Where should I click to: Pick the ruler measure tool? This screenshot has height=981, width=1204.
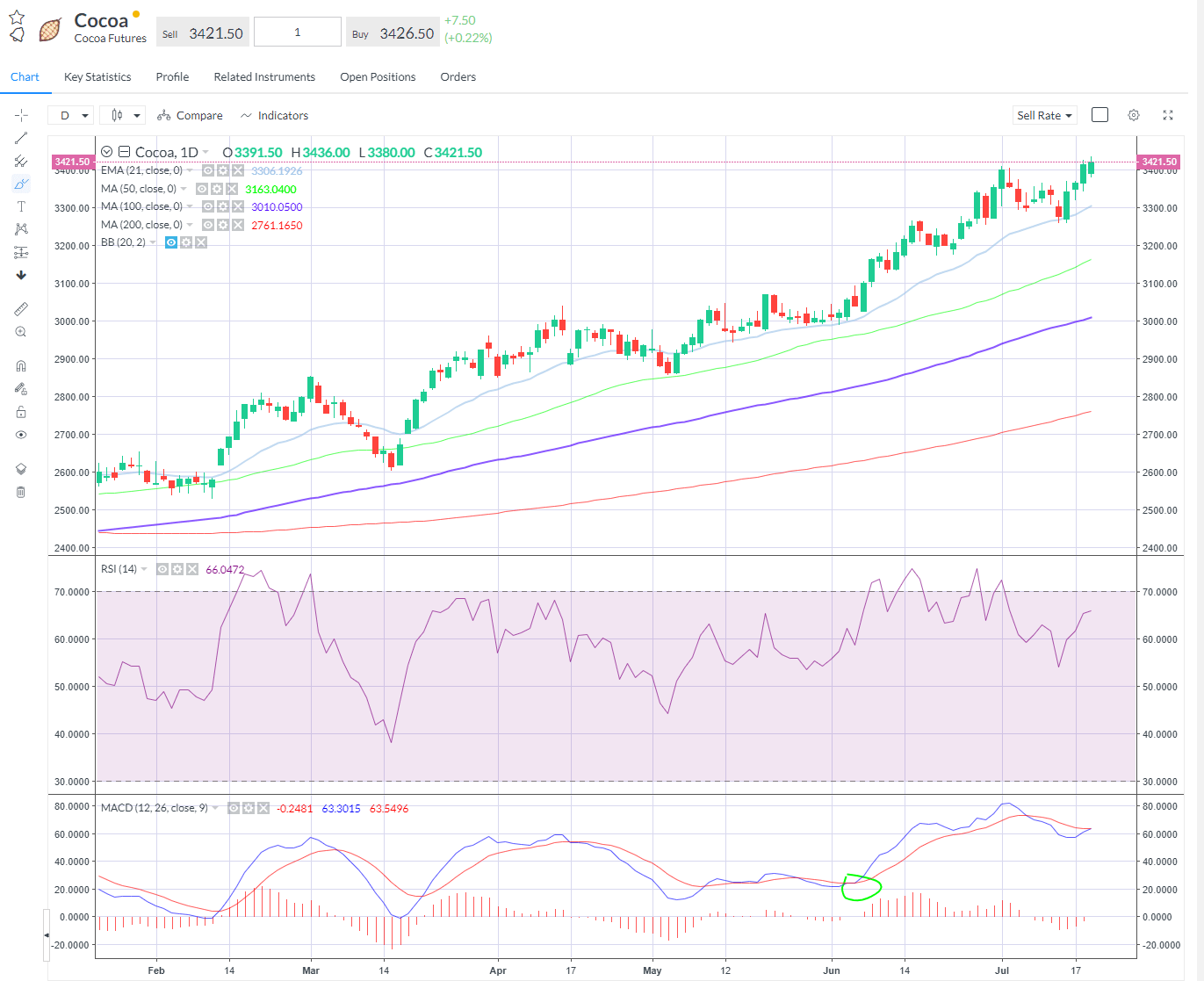tap(21, 309)
